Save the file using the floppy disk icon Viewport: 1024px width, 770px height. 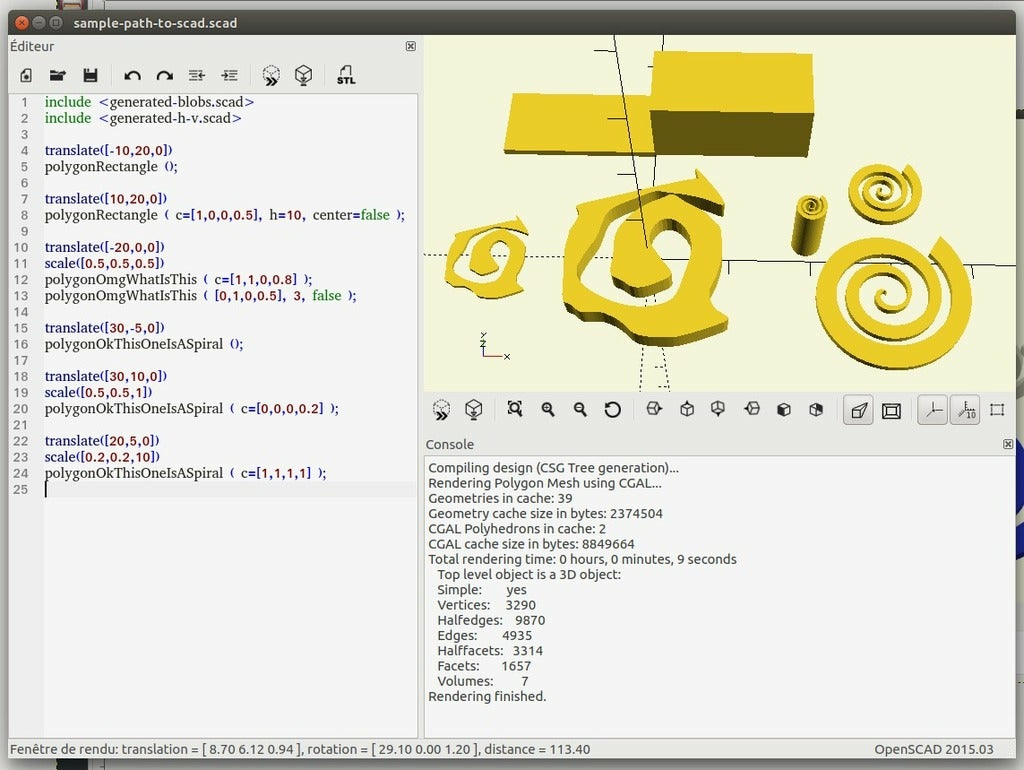point(90,75)
